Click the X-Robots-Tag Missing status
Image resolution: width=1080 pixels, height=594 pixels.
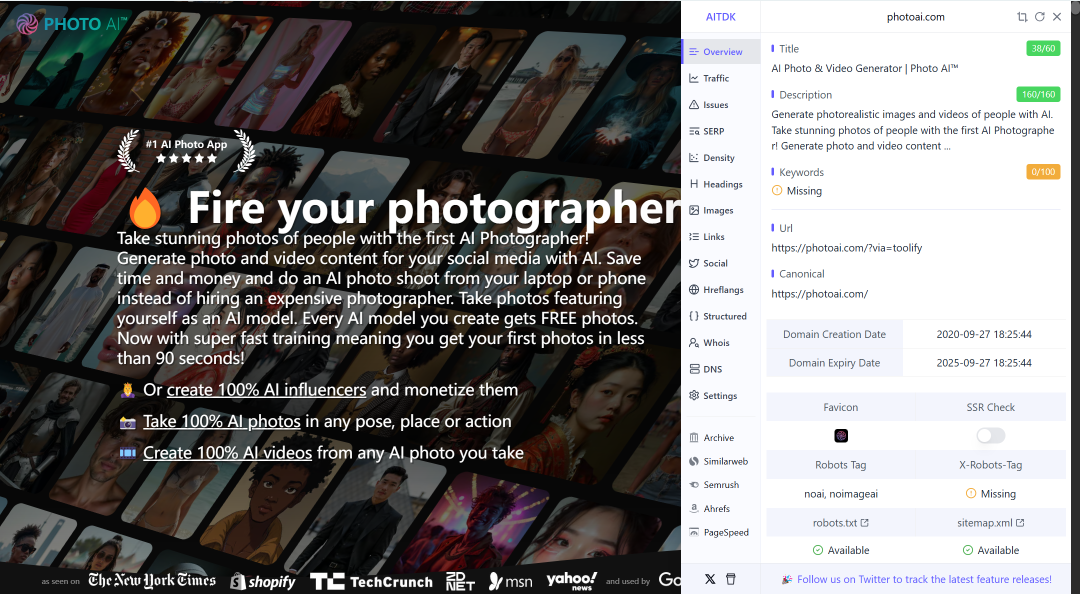990,494
